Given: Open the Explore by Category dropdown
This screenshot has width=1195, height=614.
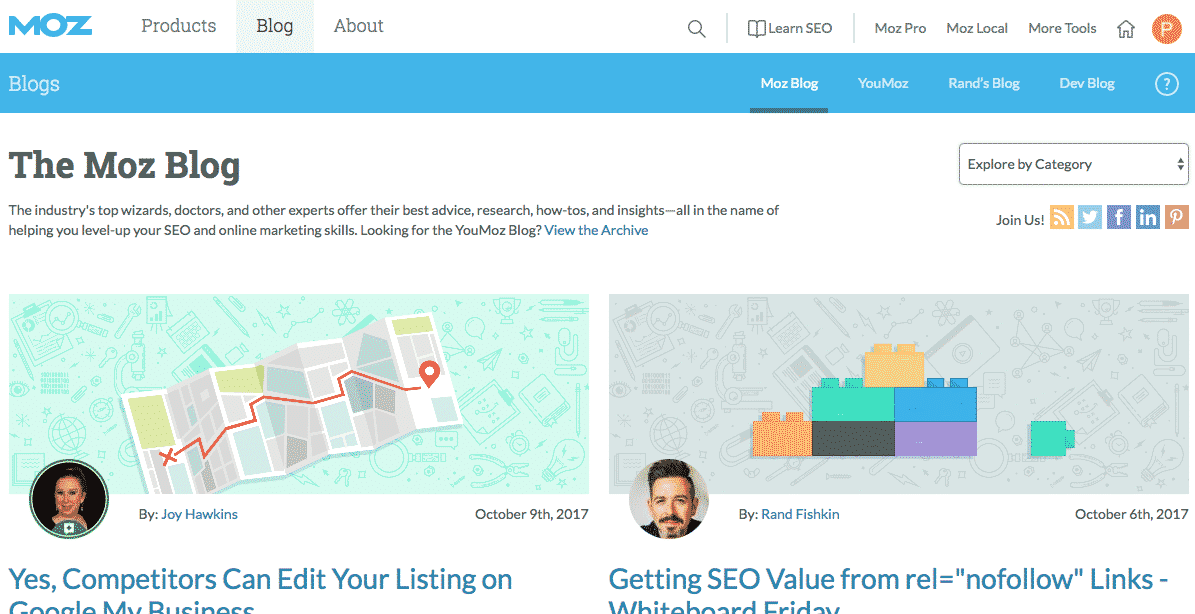Looking at the screenshot, I should click(1073, 164).
